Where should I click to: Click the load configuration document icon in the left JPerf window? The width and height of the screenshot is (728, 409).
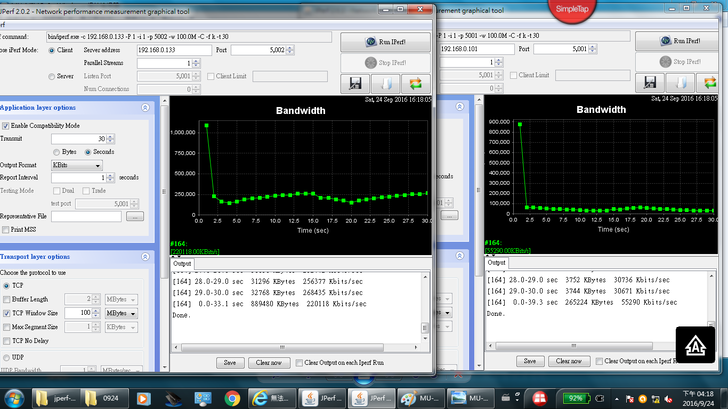[384, 83]
